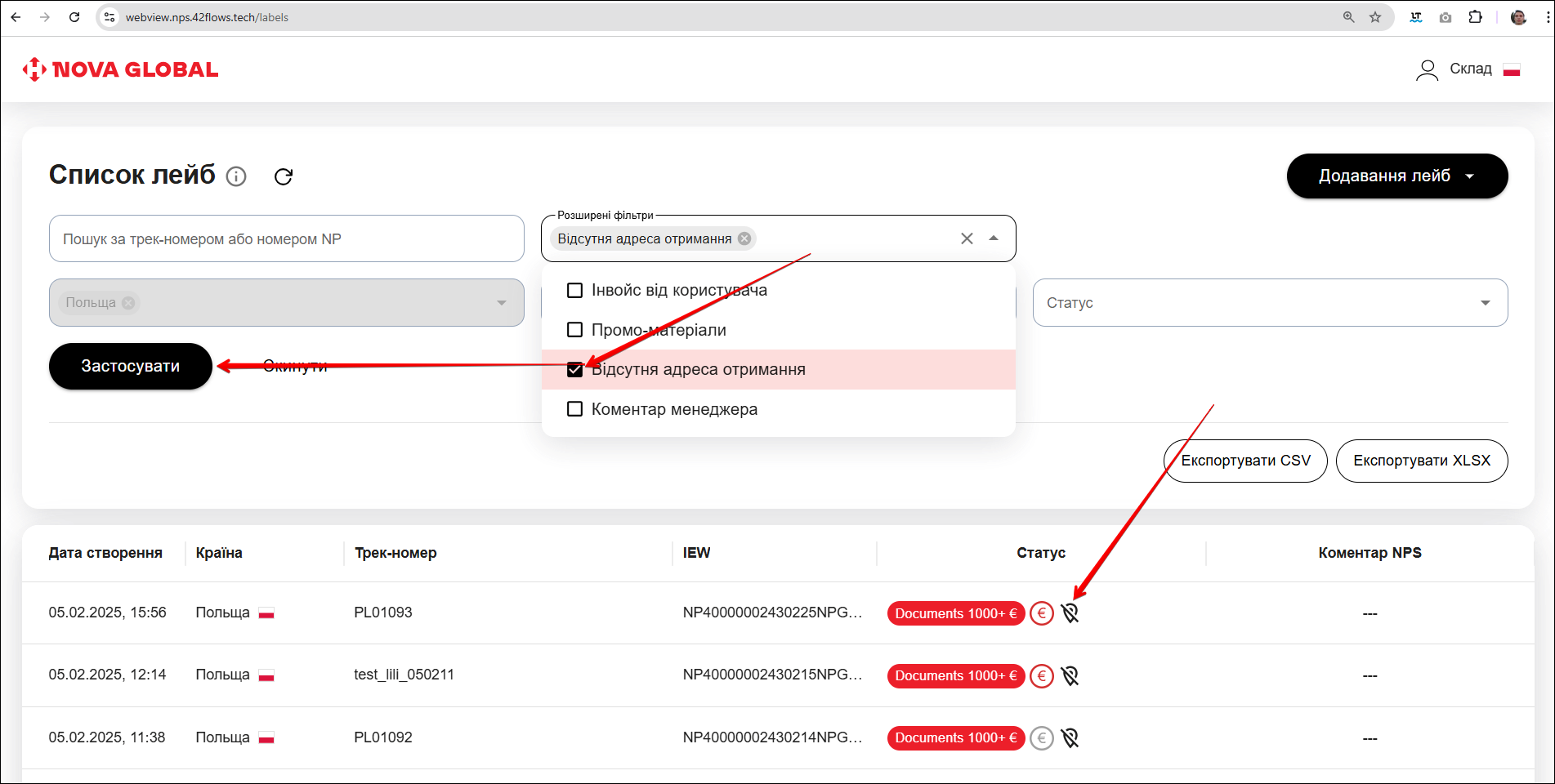Enable the Інвойс від користувача checkbox
This screenshot has width=1555, height=784.
(575, 291)
